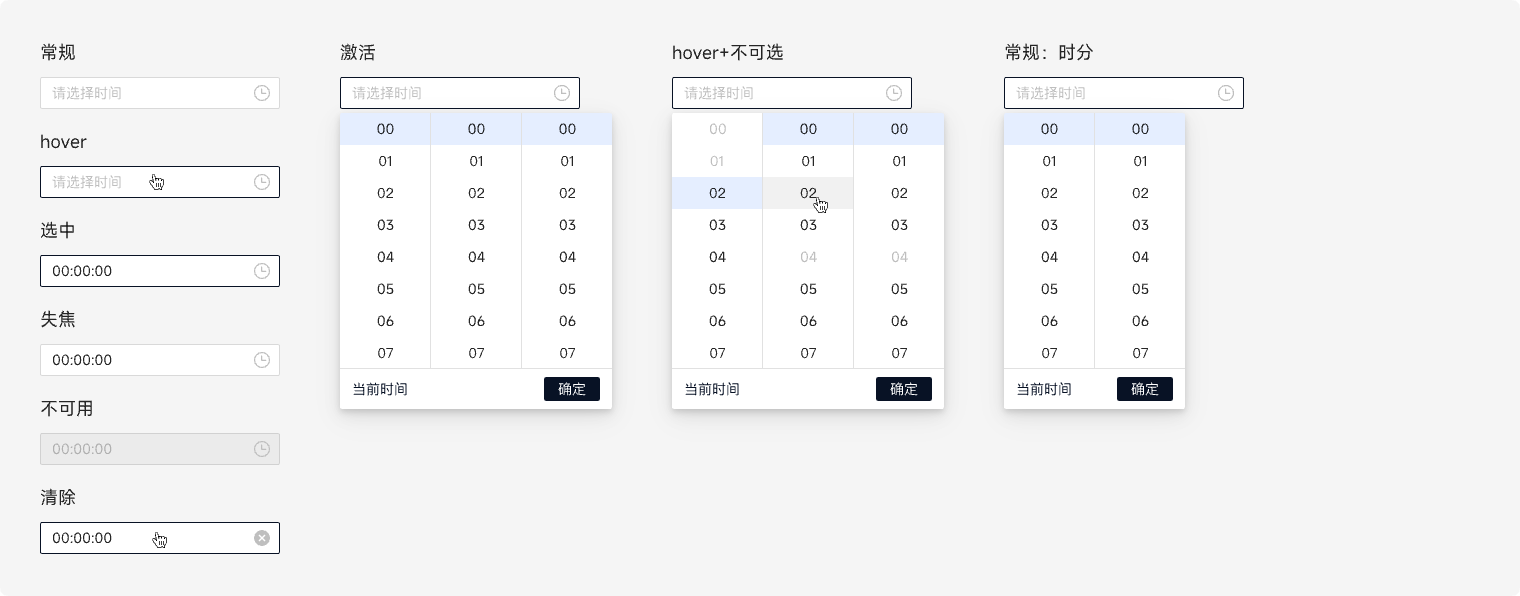The height and width of the screenshot is (596, 1520).
Task: Click 当前时间 in the 激活 picker panel
Action: tap(380, 389)
